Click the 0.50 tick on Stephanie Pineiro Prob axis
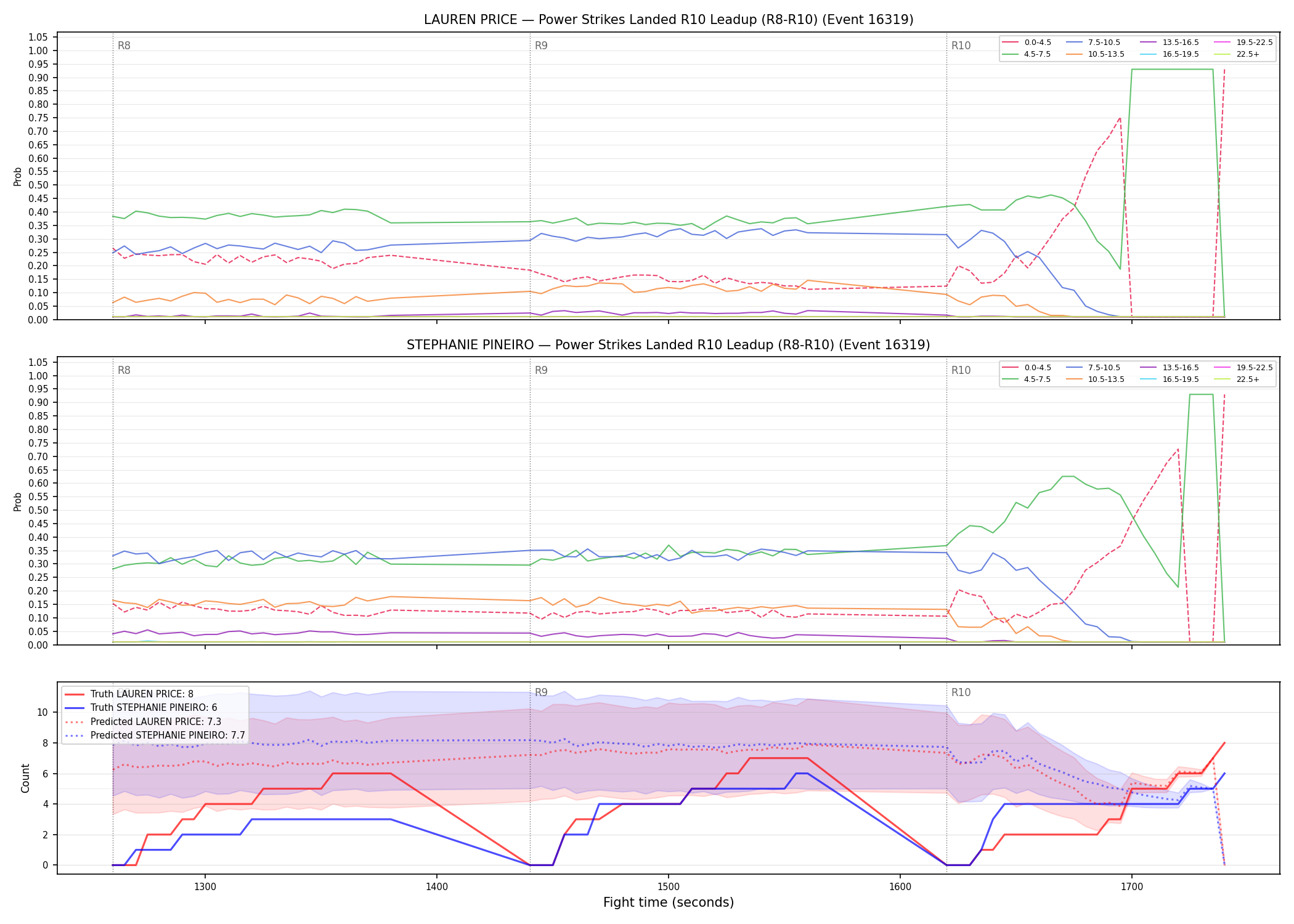 point(38,510)
